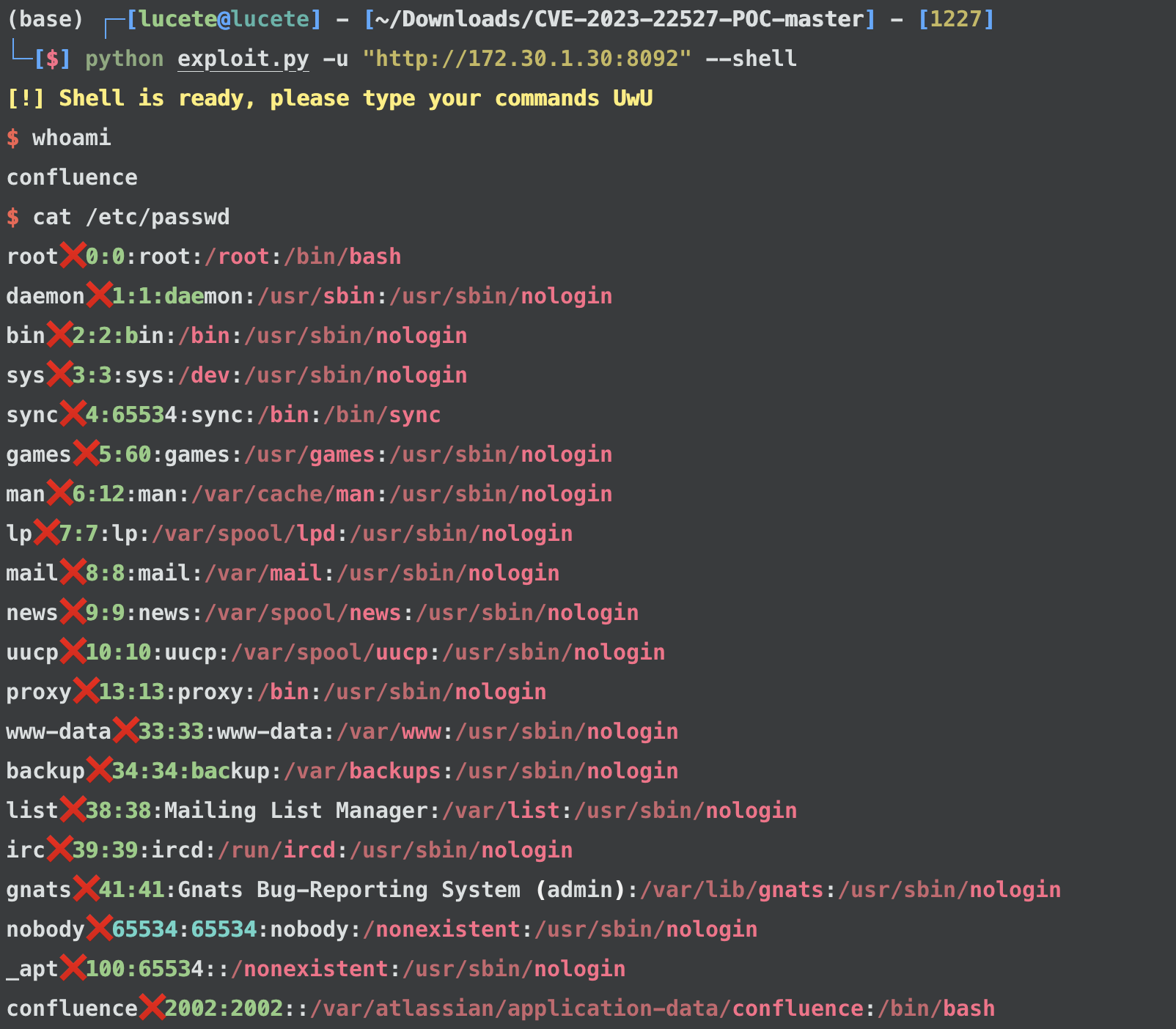Click /var/mail on the mail line
Screen dimensions: 1176x1029
click(x=263, y=573)
